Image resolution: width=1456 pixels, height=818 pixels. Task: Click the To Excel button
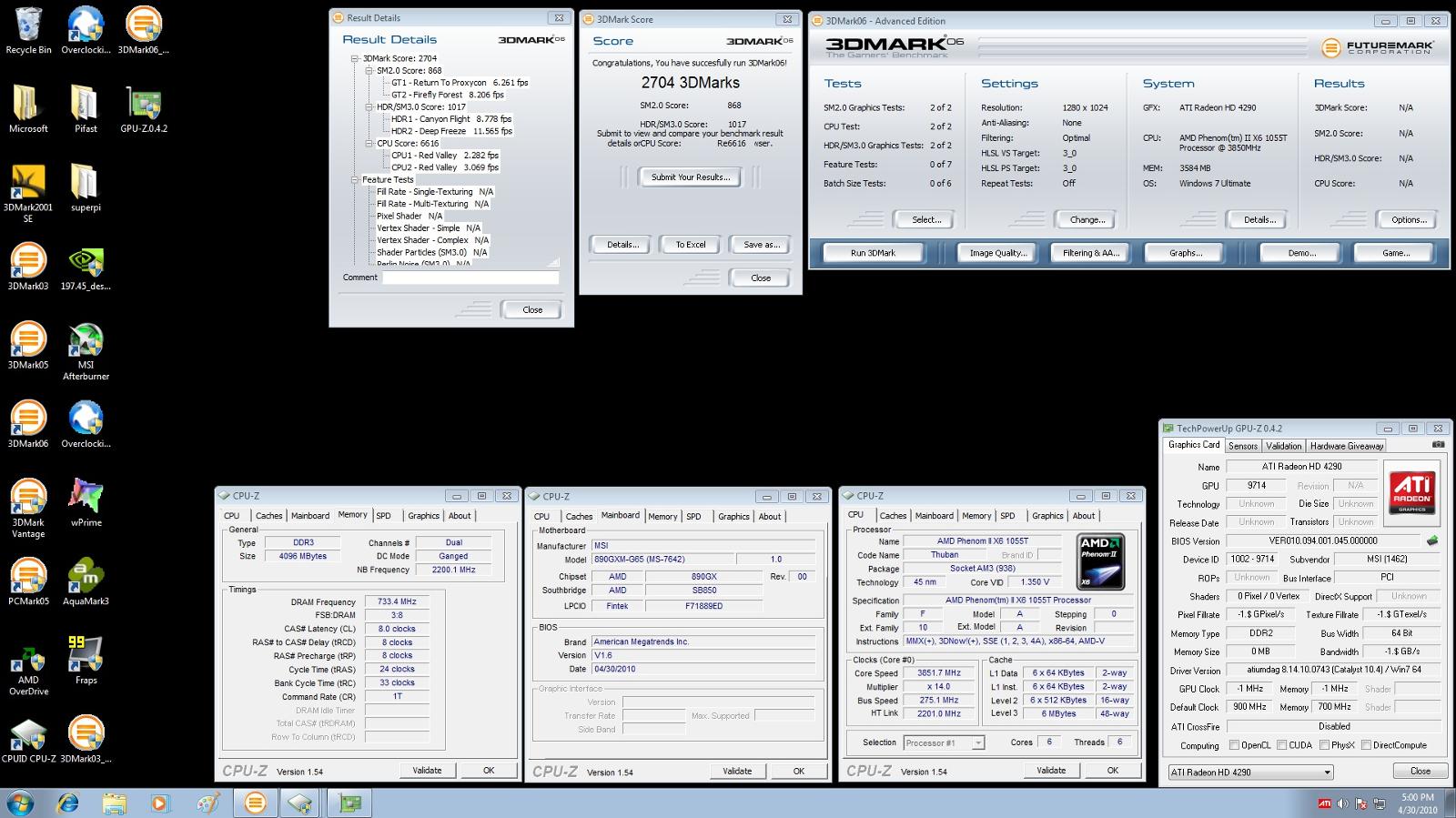[x=691, y=245]
